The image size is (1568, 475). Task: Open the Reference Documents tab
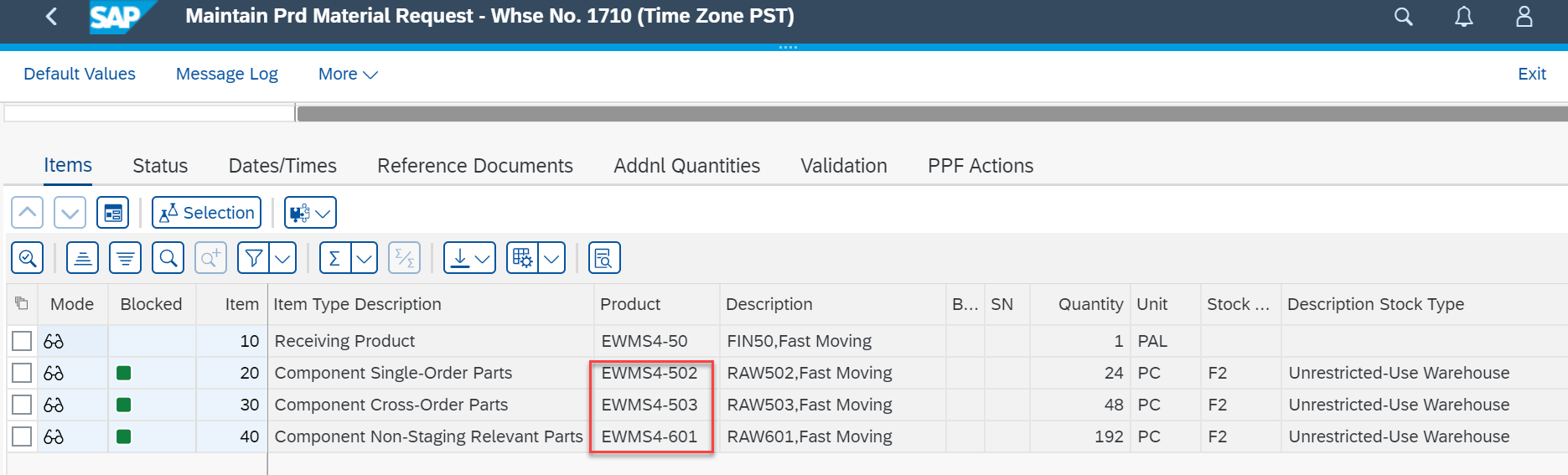pos(475,166)
